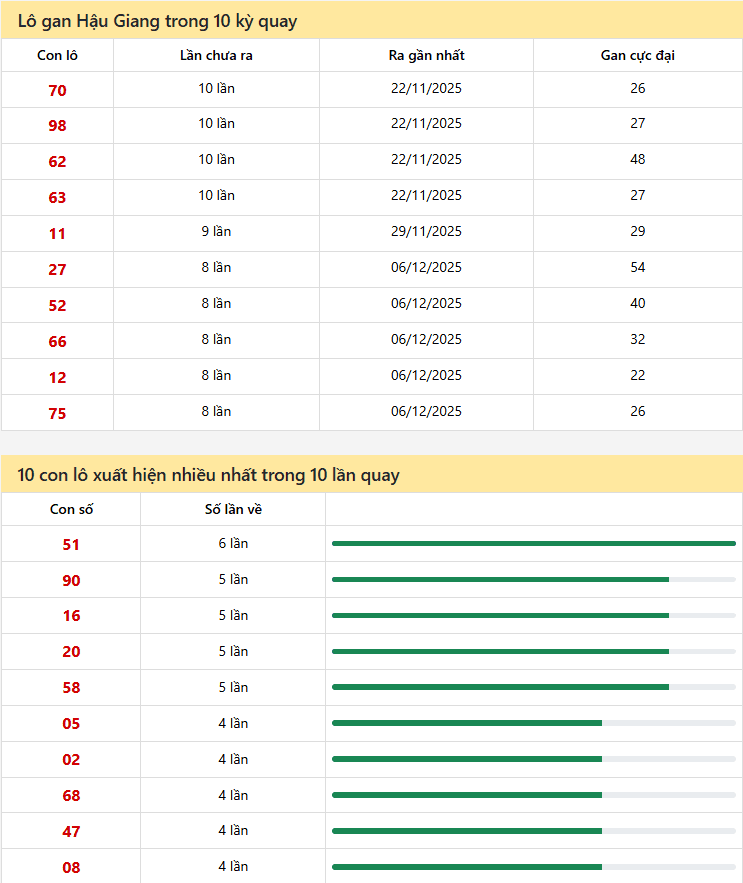Select lô number 62 in red

57,162
